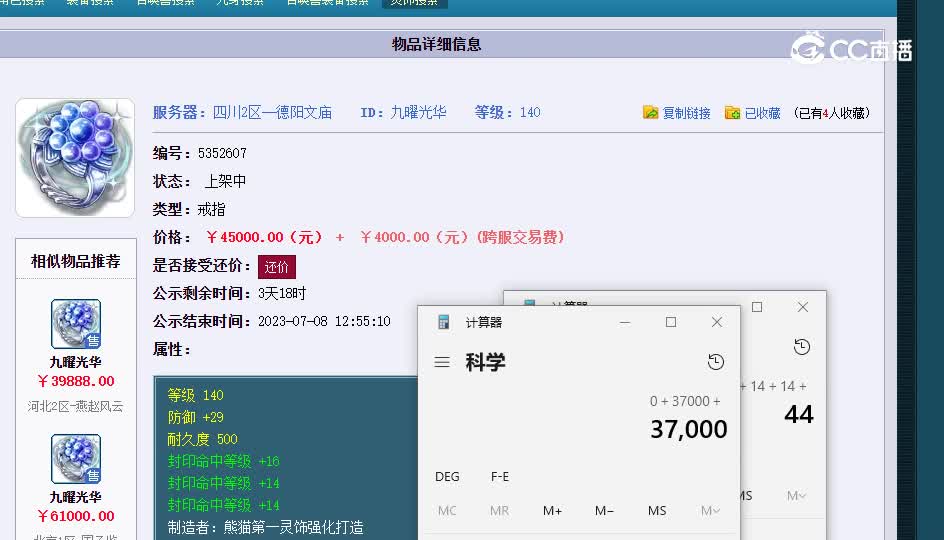Screen dimensions: 944x540
Task: Click the calculator app icon in title bar
Action: [444, 322]
